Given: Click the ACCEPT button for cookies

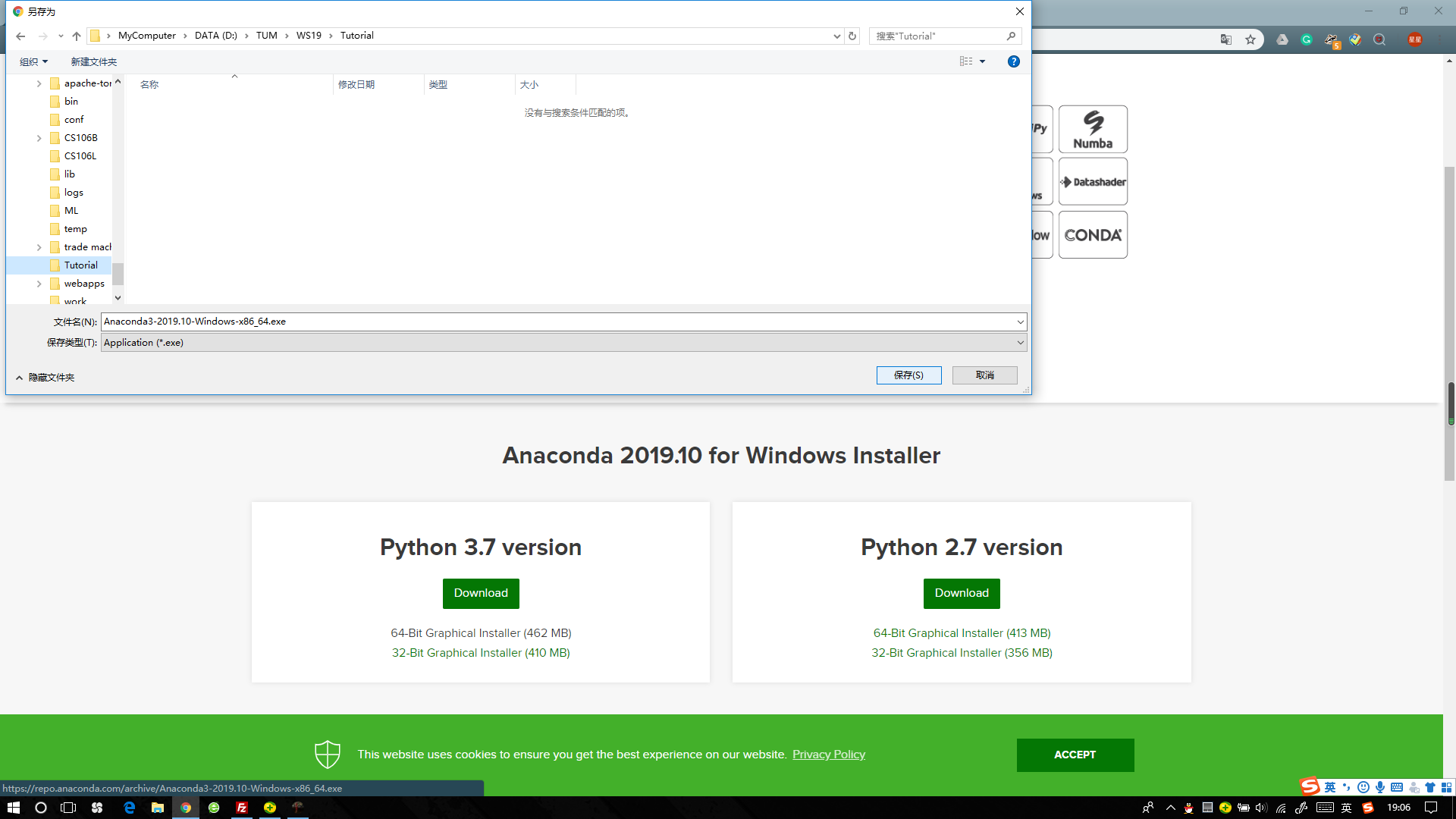Looking at the screenshot, I should pos(1075,754).
